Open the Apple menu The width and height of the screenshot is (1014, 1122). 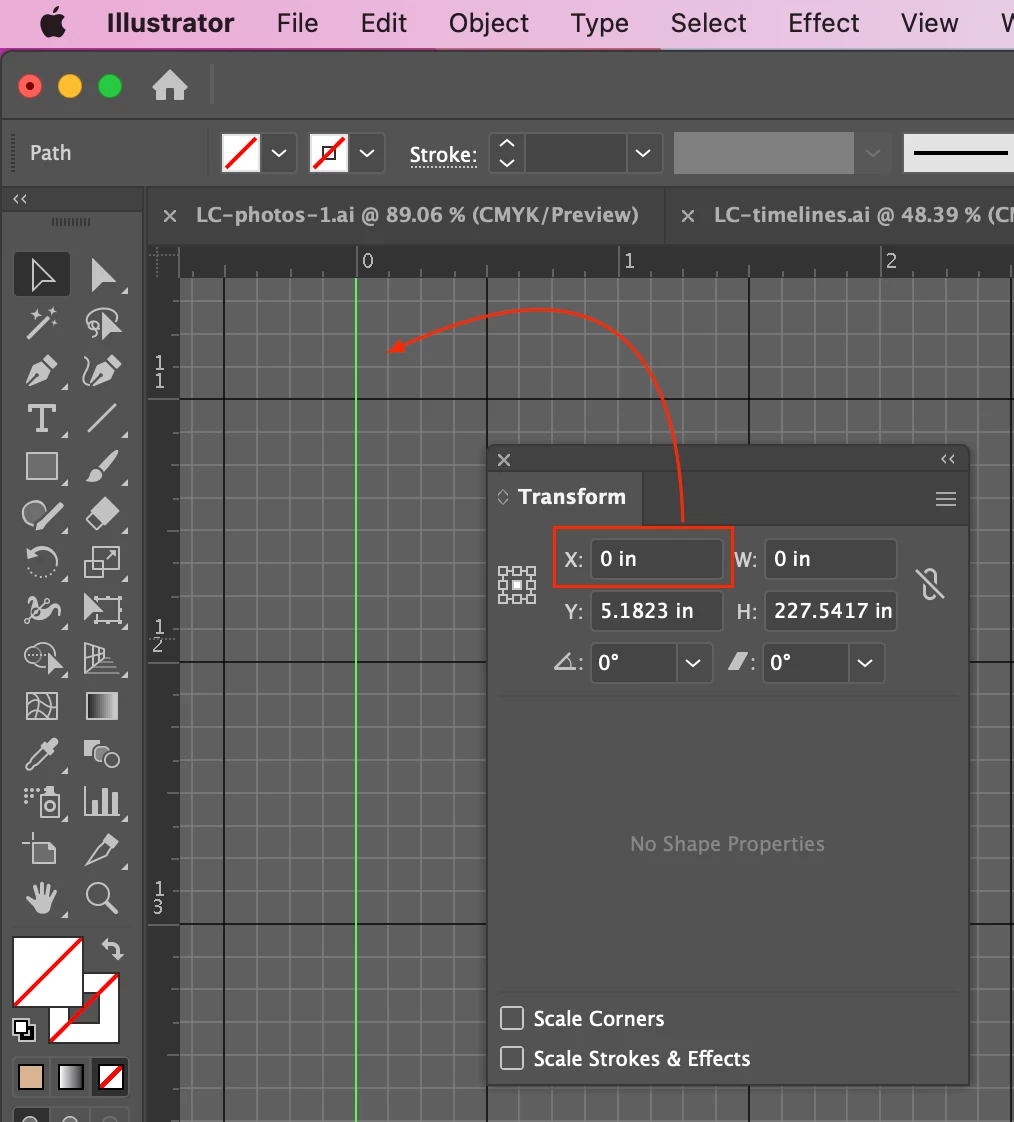point(53,24)
